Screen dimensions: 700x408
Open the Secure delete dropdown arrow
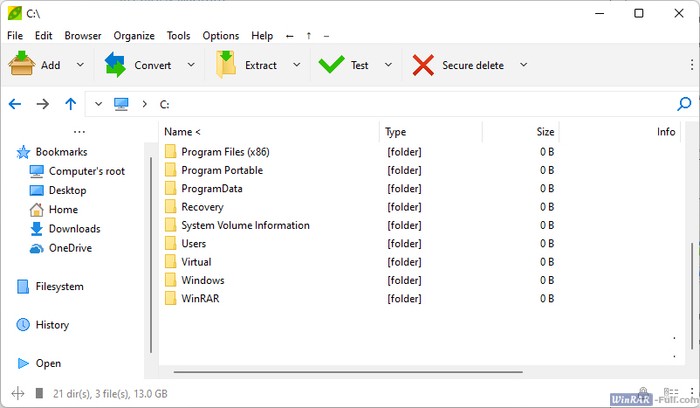pos(523,65)
